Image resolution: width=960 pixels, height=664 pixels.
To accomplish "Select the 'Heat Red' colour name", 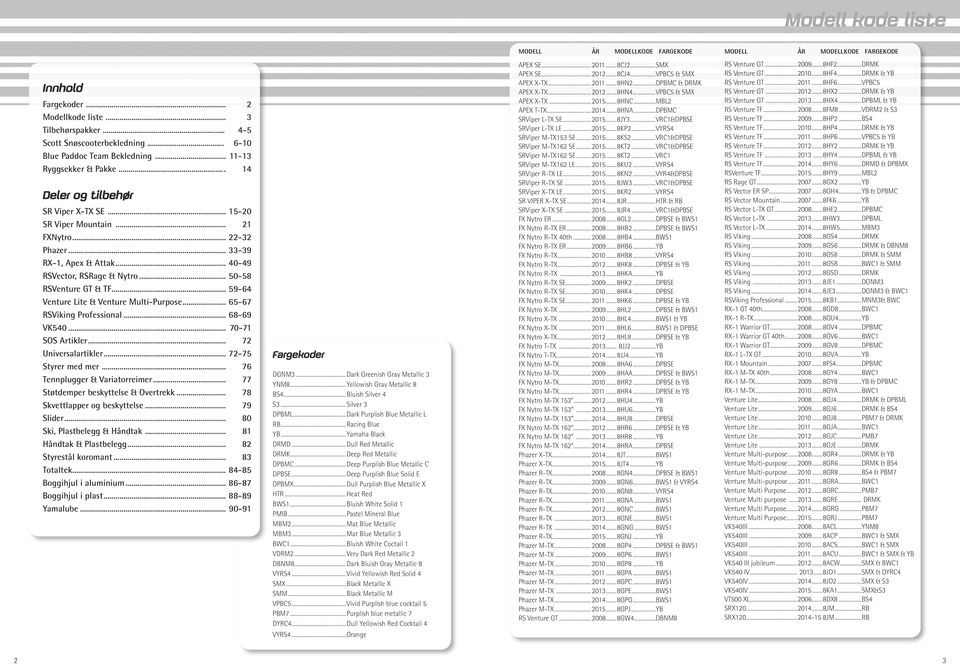I will (359, 494).
